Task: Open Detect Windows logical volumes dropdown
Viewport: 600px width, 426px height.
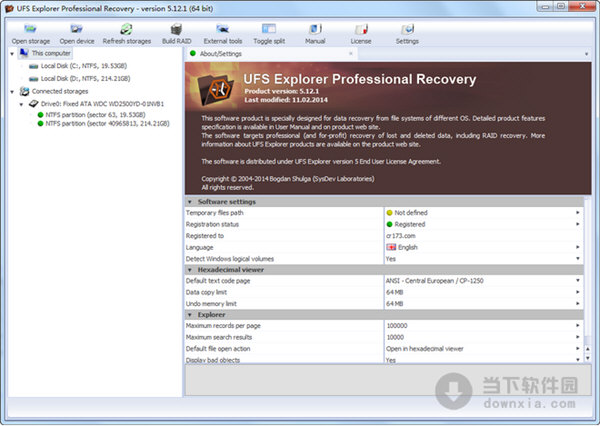Action: tap(578, 259)
